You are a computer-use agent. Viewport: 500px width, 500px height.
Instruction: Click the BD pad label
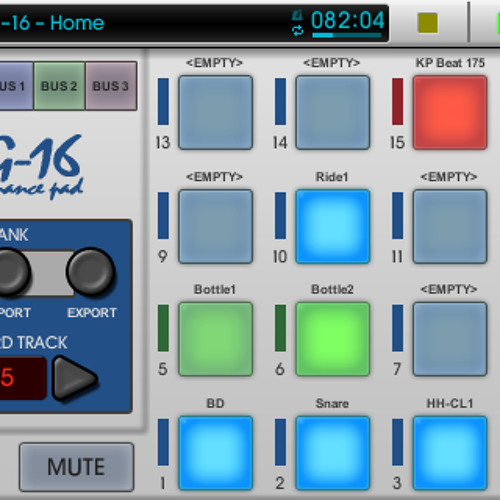pyautogui.click(x=215, y=403)
